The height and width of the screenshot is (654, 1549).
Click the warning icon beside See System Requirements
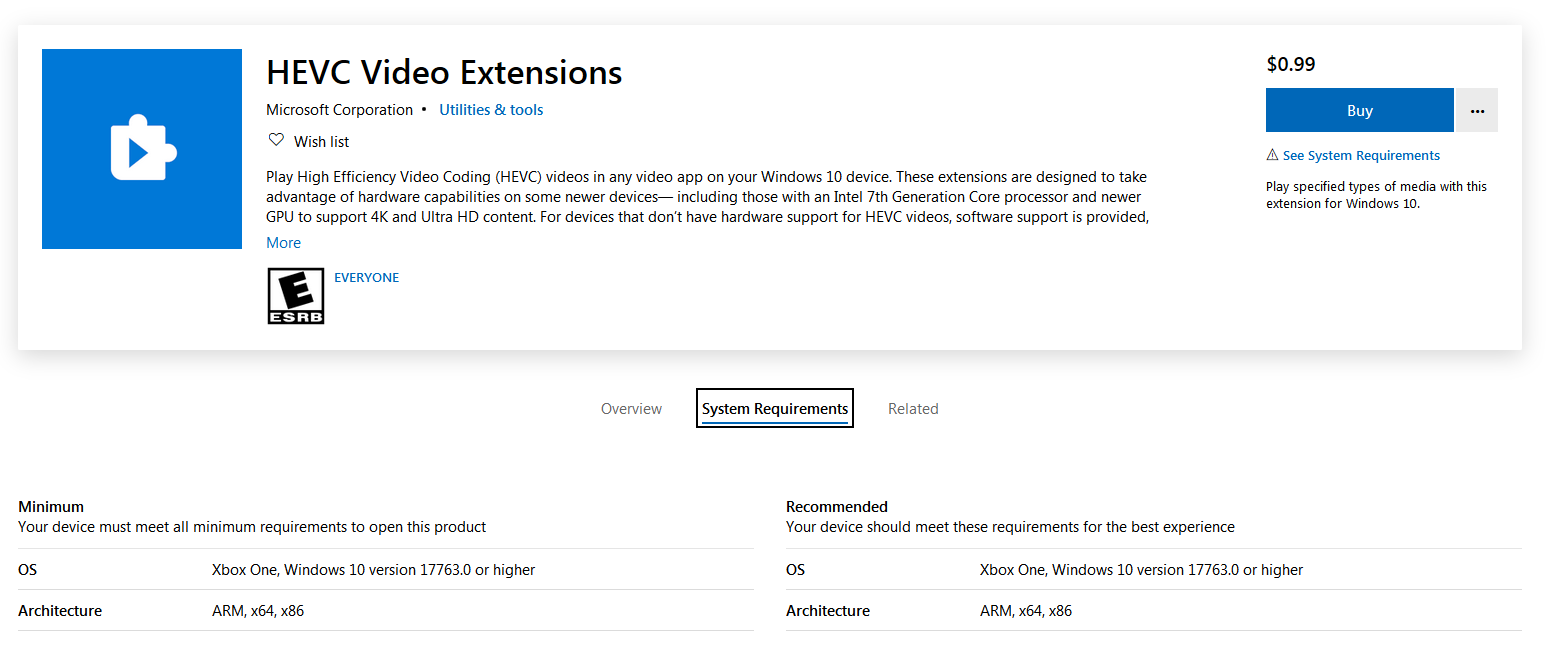(x=1272, y=155)
